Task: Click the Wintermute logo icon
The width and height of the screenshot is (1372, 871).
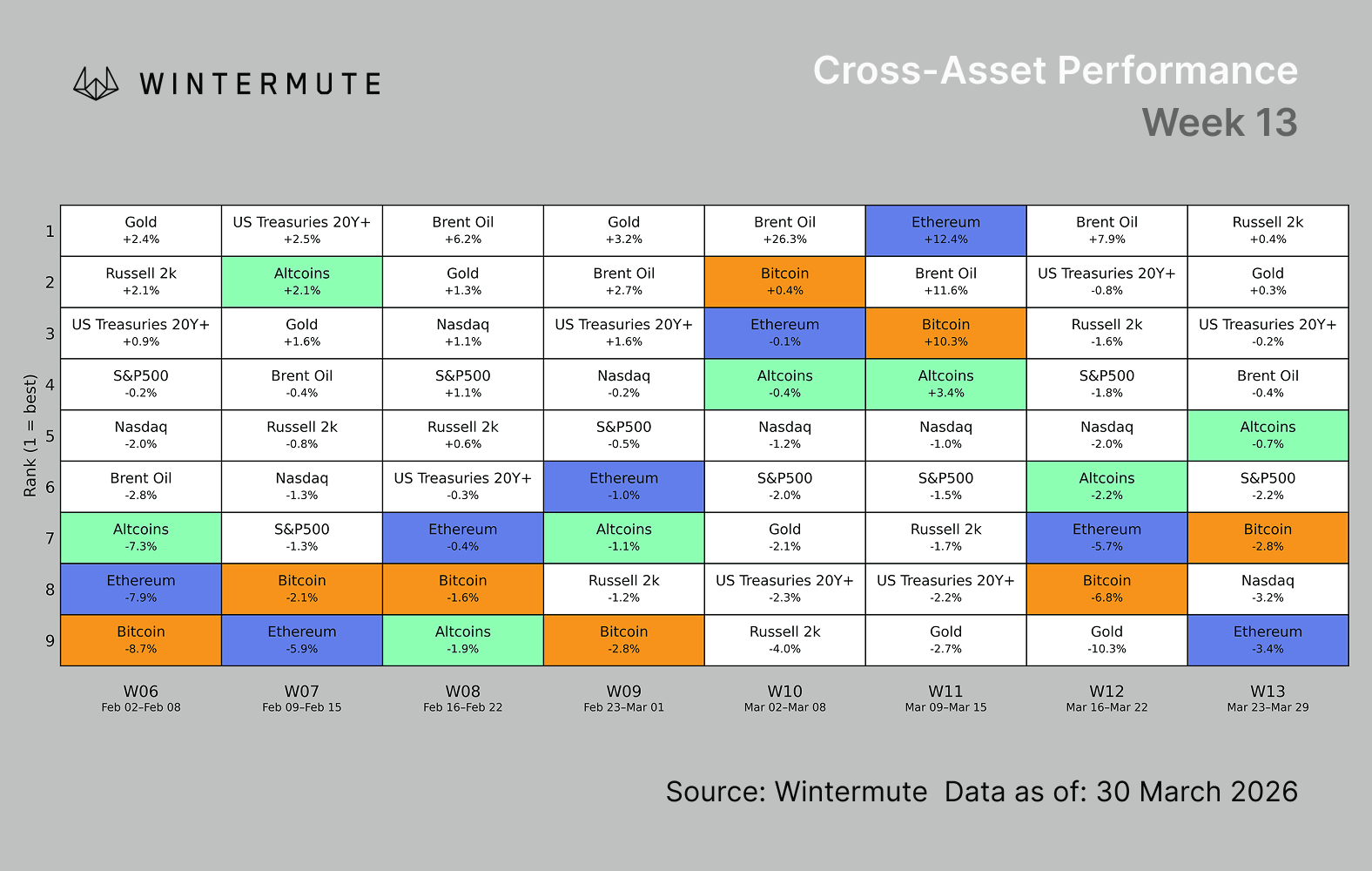Action: click(x=96, y=84)
